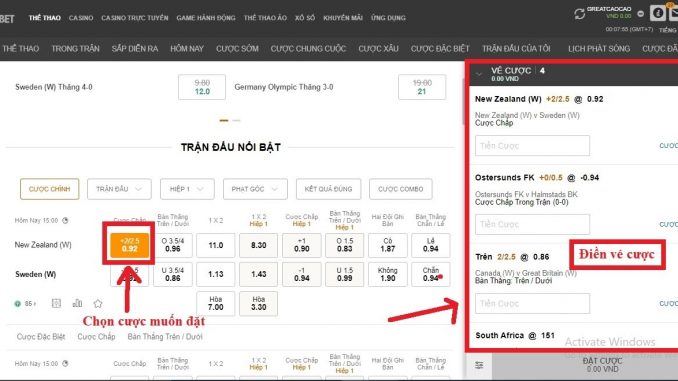Select Không both teams score 1.90
The width and height of the screenshot is (678, 381).
[387, 274]
